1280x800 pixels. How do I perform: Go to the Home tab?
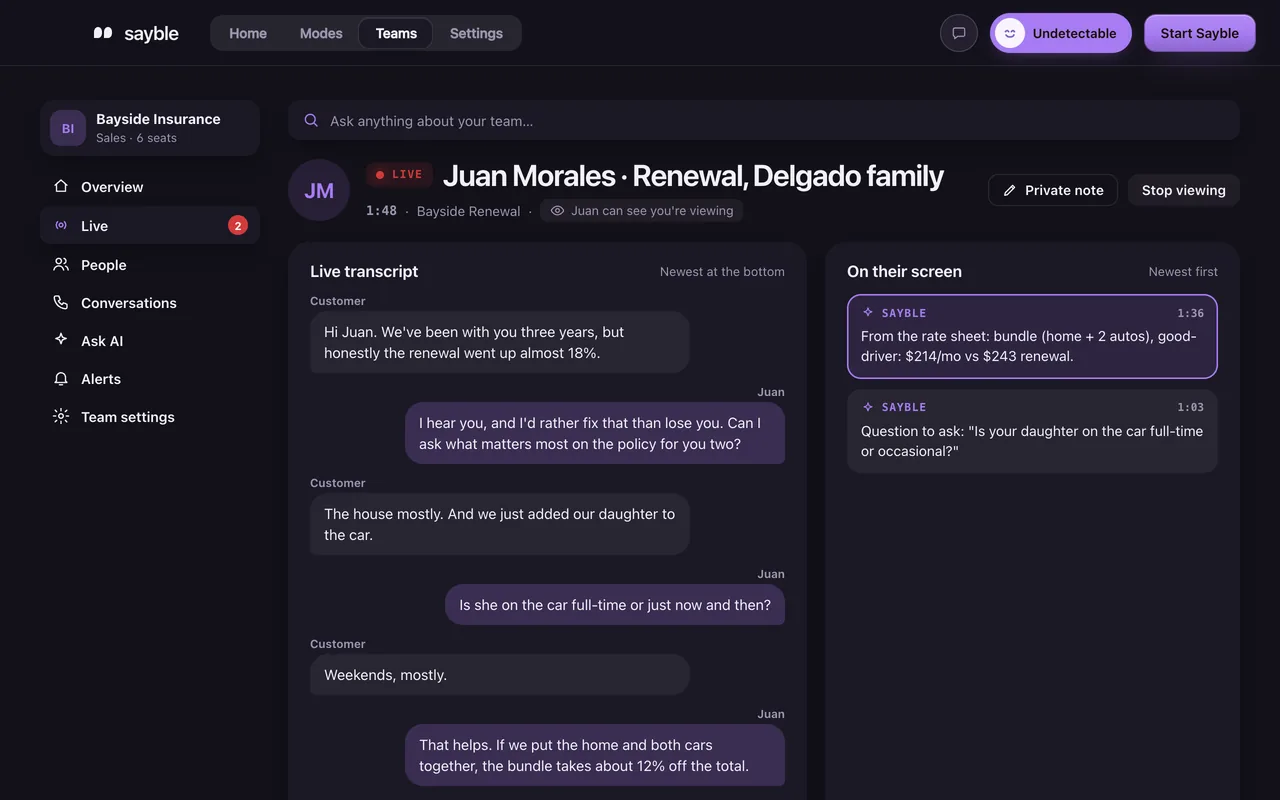coord(248,33)
